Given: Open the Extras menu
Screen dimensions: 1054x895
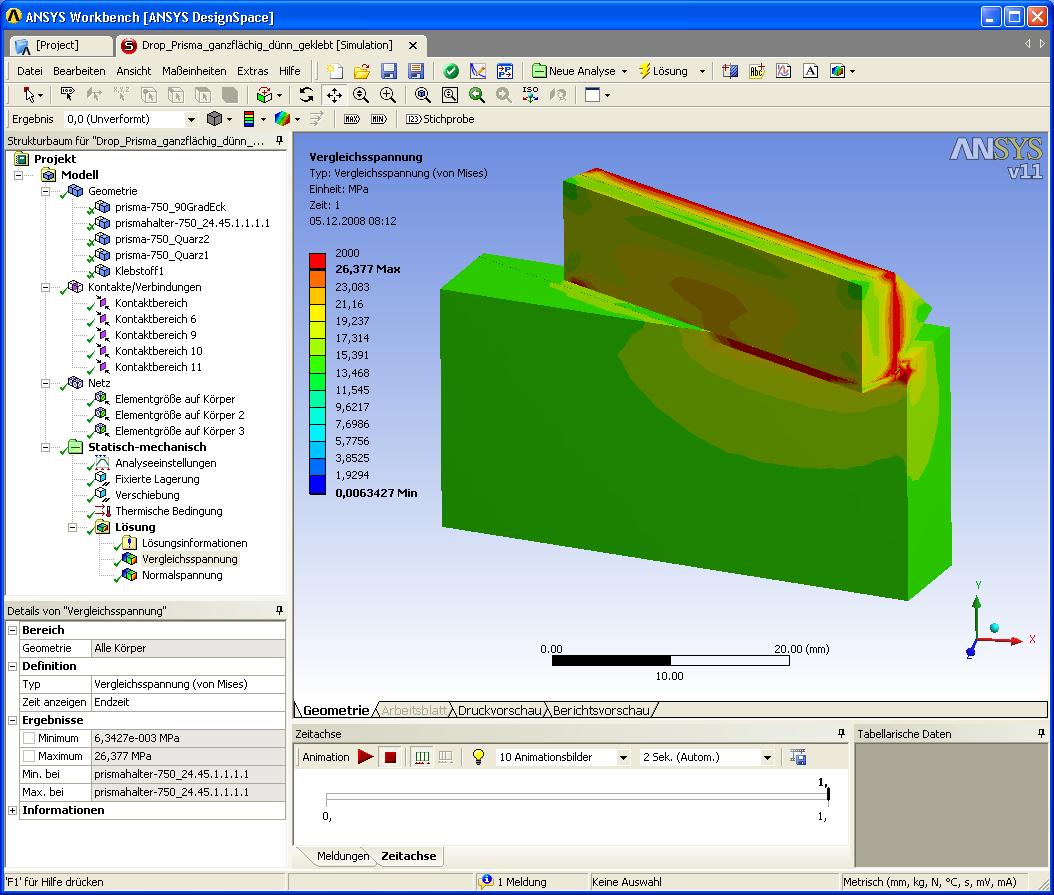Looking at the screenshot, I should (253, 71).
